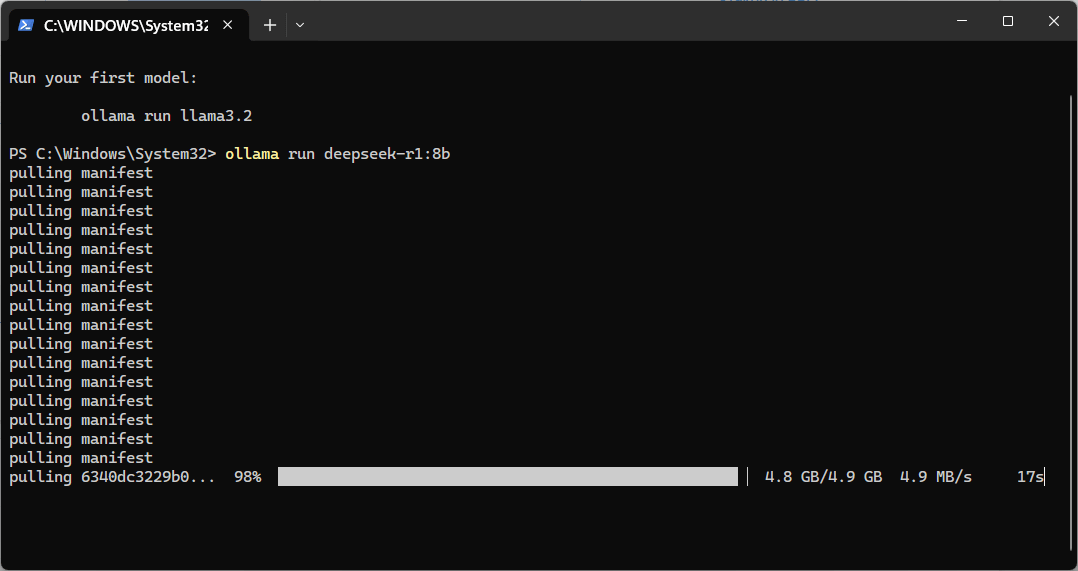Click the '4.9 MB/s' download speed
Image resolution: width=1078 pixels, height=571 pixels.
click(936, 477)
